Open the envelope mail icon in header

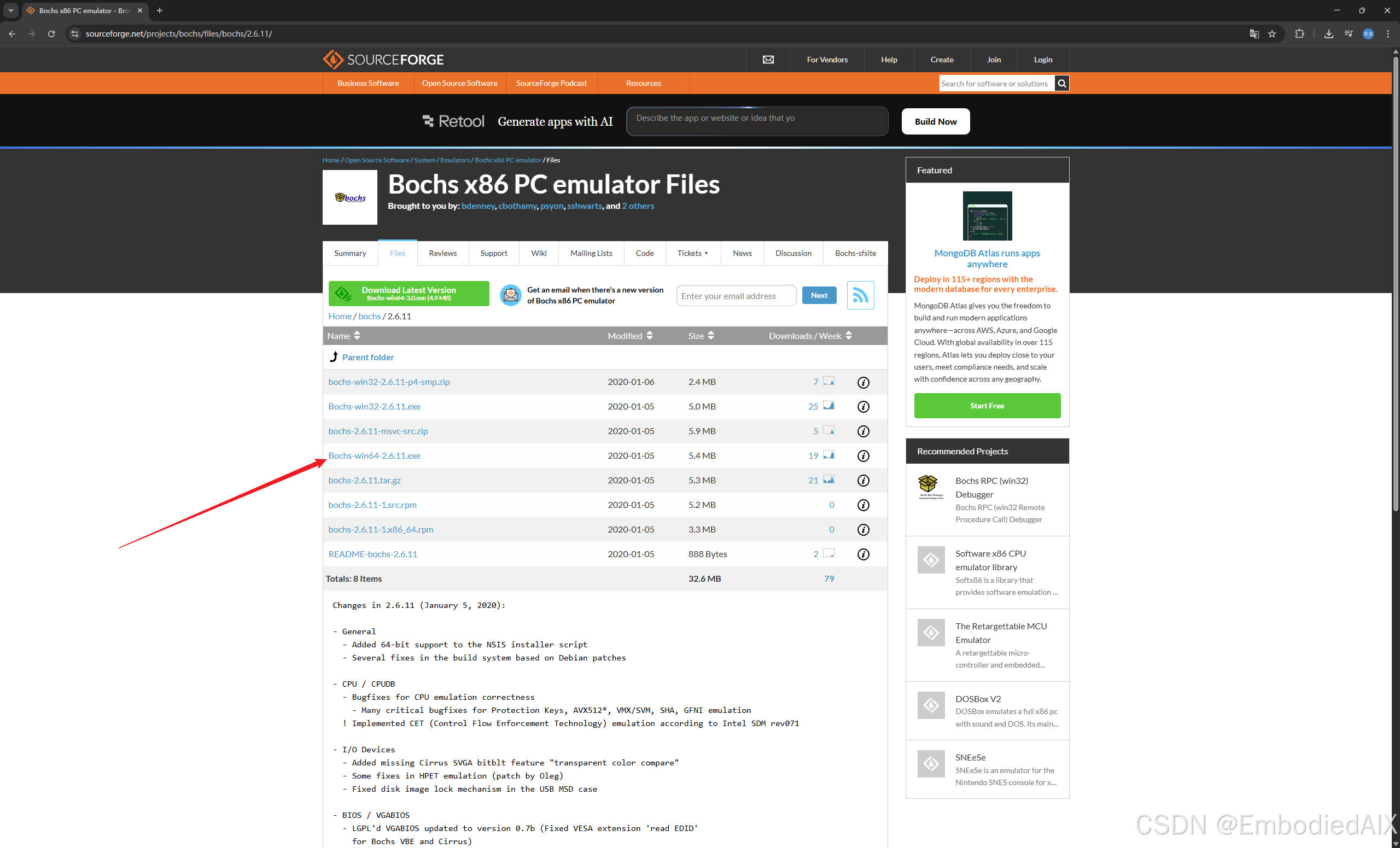coord(768,60)
